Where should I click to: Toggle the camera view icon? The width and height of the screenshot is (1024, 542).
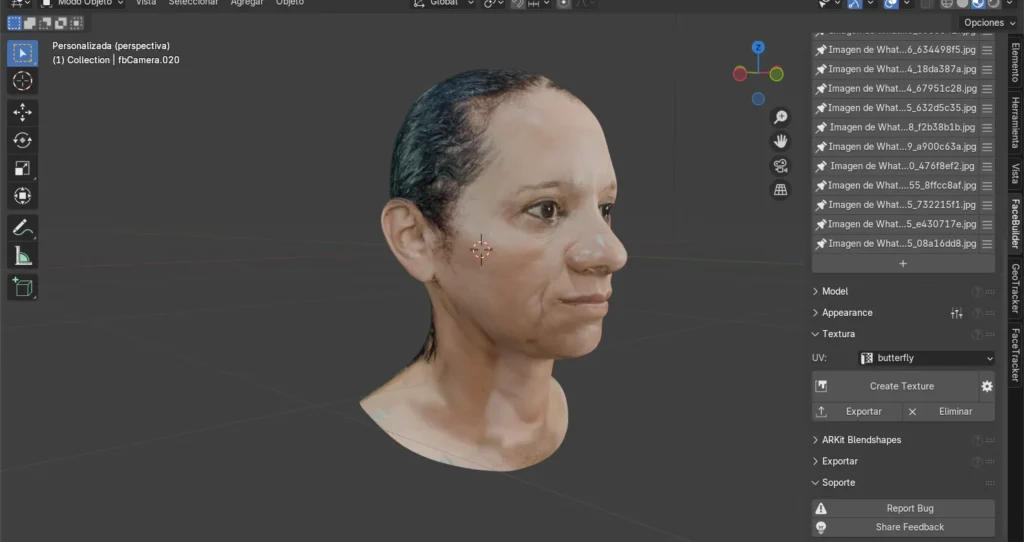[780, 165]
